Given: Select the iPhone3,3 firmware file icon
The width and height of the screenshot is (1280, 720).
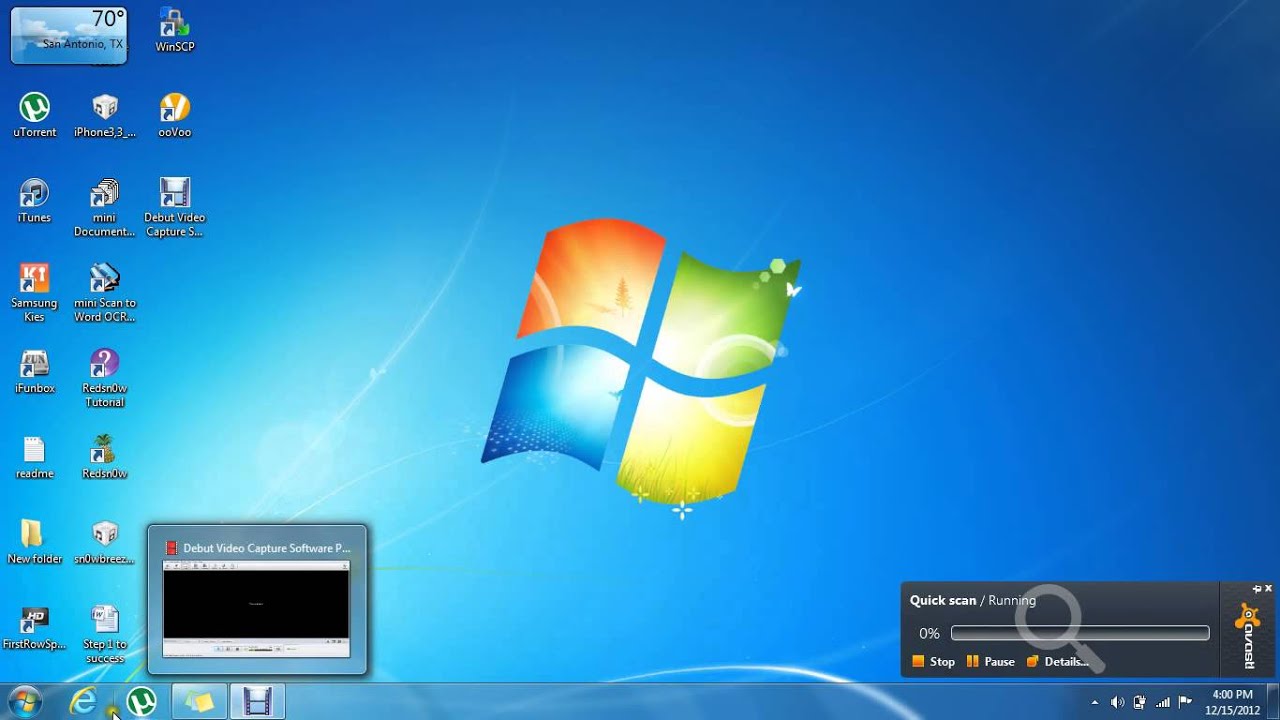Looking at the screenshot, I should pos(104,115).
